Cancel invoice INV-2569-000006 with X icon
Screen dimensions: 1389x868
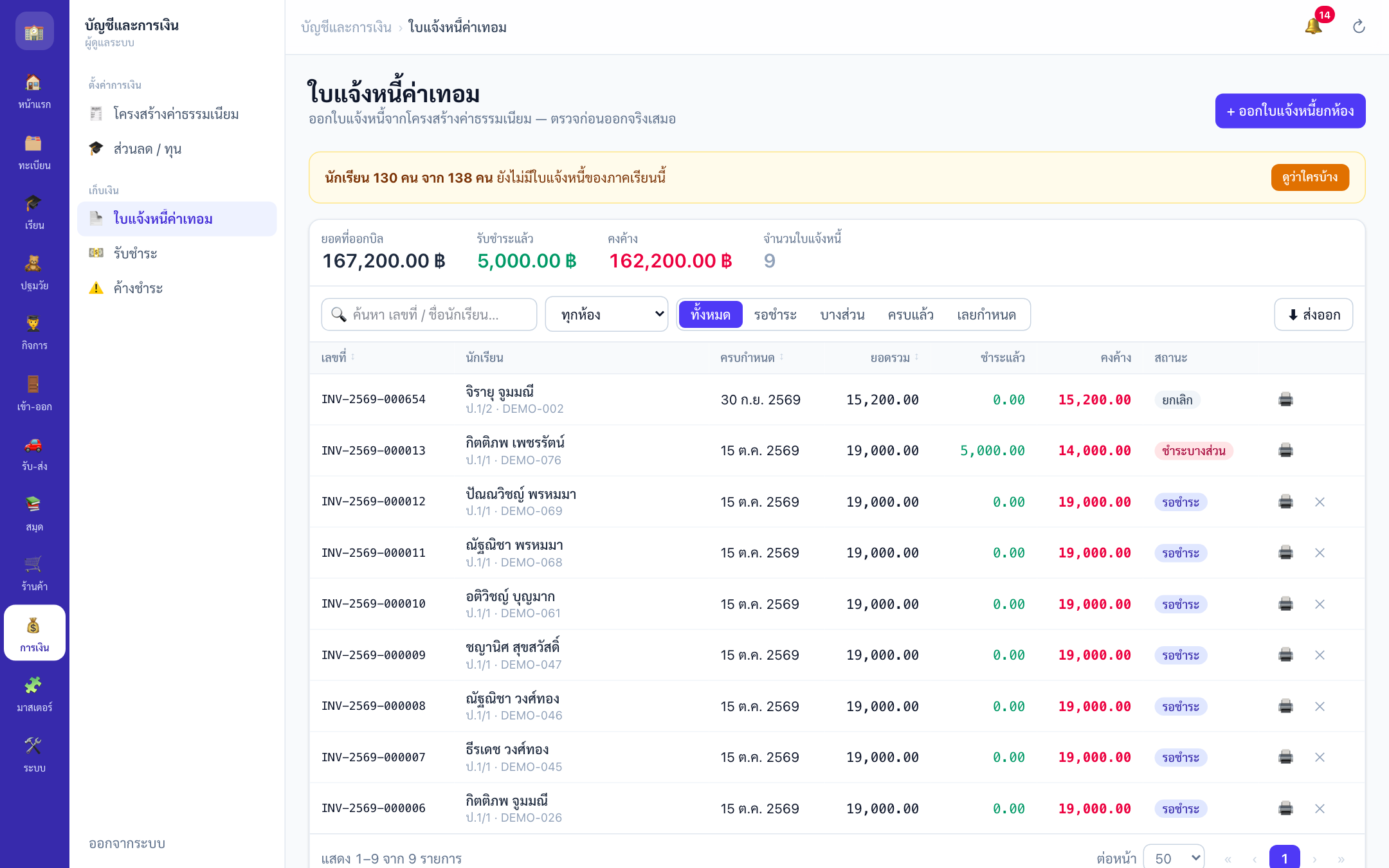coord(1320,808)
